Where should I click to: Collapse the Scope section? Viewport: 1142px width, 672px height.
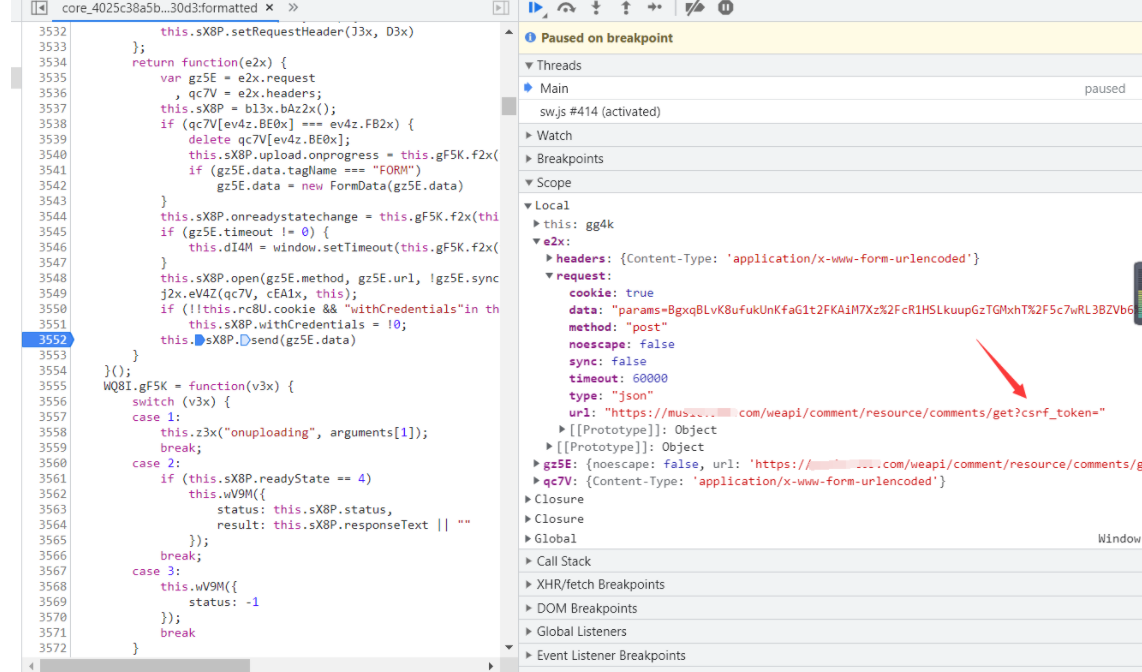(529, 183)
